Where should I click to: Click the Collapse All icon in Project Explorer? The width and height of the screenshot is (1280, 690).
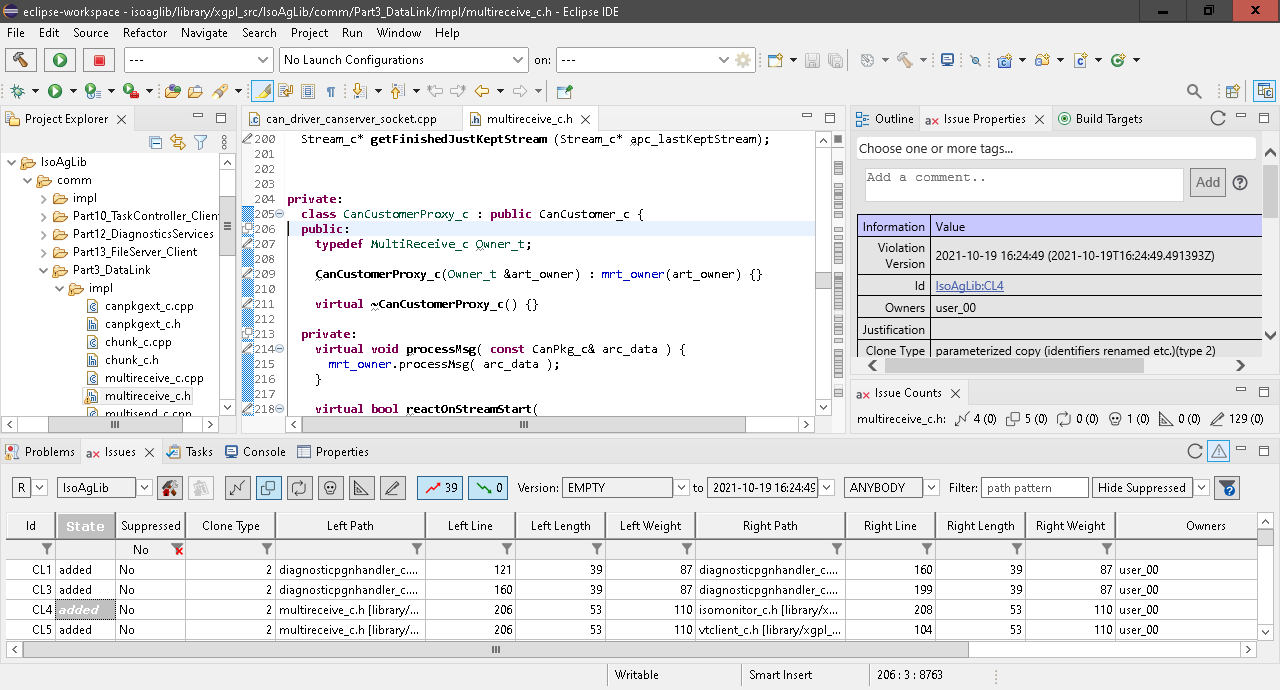pyautogui.click(x=156, y=143)
